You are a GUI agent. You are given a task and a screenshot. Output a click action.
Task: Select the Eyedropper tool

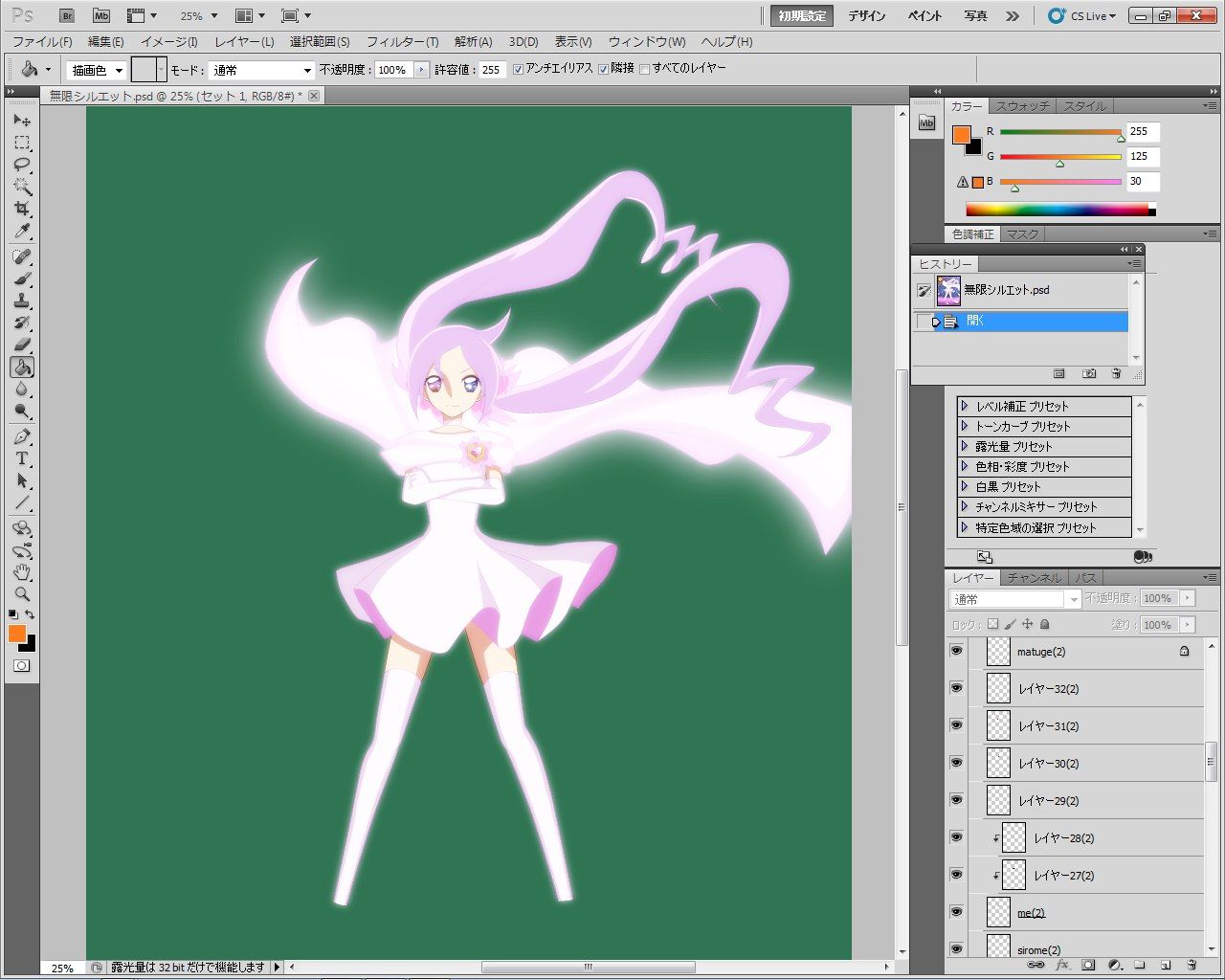[x=22, y=232]
